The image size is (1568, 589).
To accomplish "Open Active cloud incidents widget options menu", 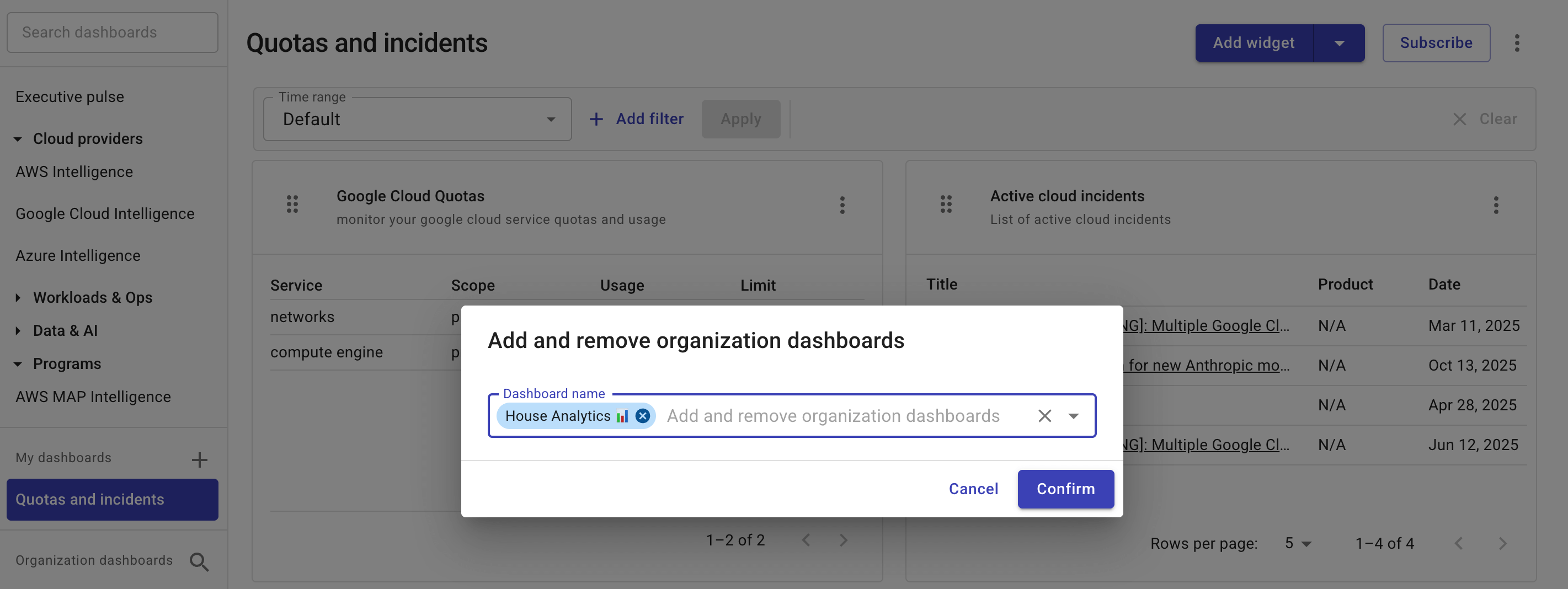I will tap(1495, 205).
